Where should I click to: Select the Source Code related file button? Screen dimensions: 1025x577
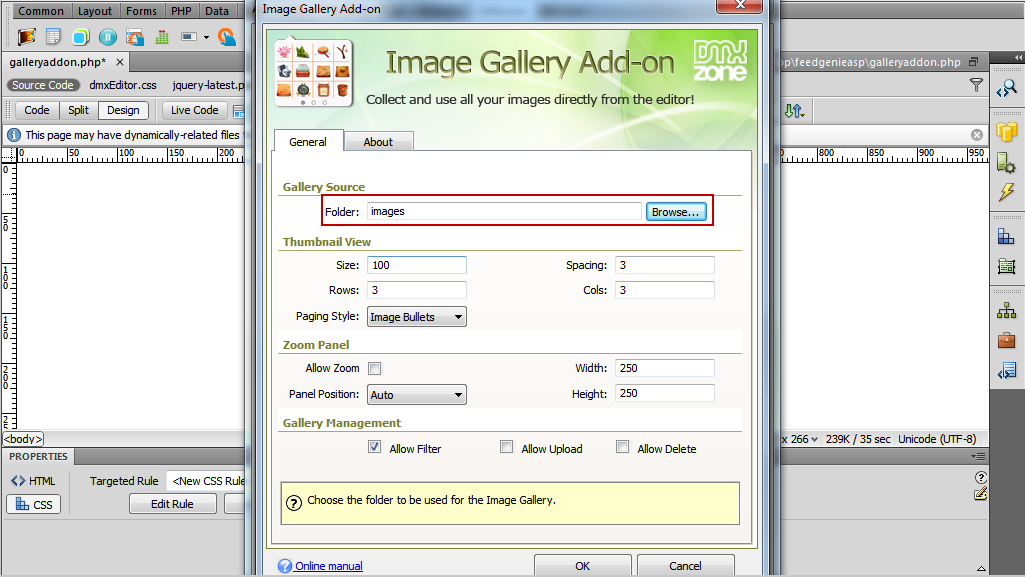(42, 85)
